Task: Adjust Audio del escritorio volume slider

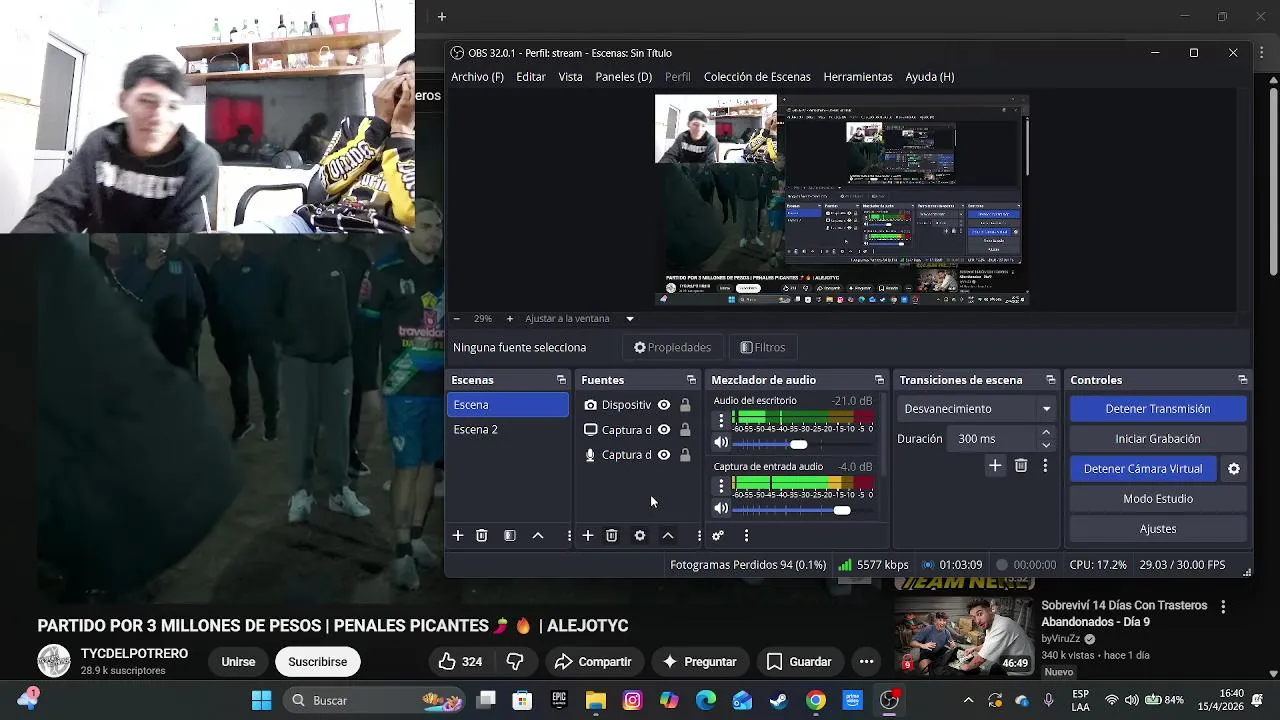Action: coord(798,444)
